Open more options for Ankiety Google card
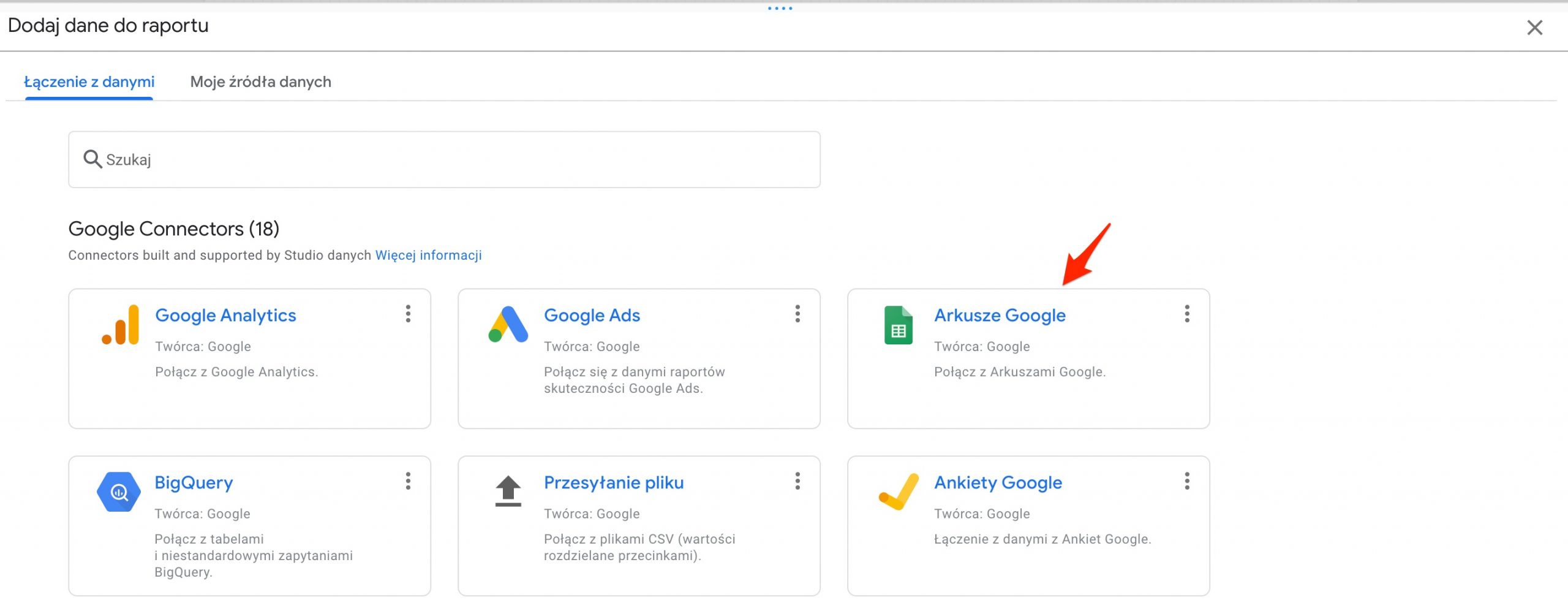 coord(1187,481)
